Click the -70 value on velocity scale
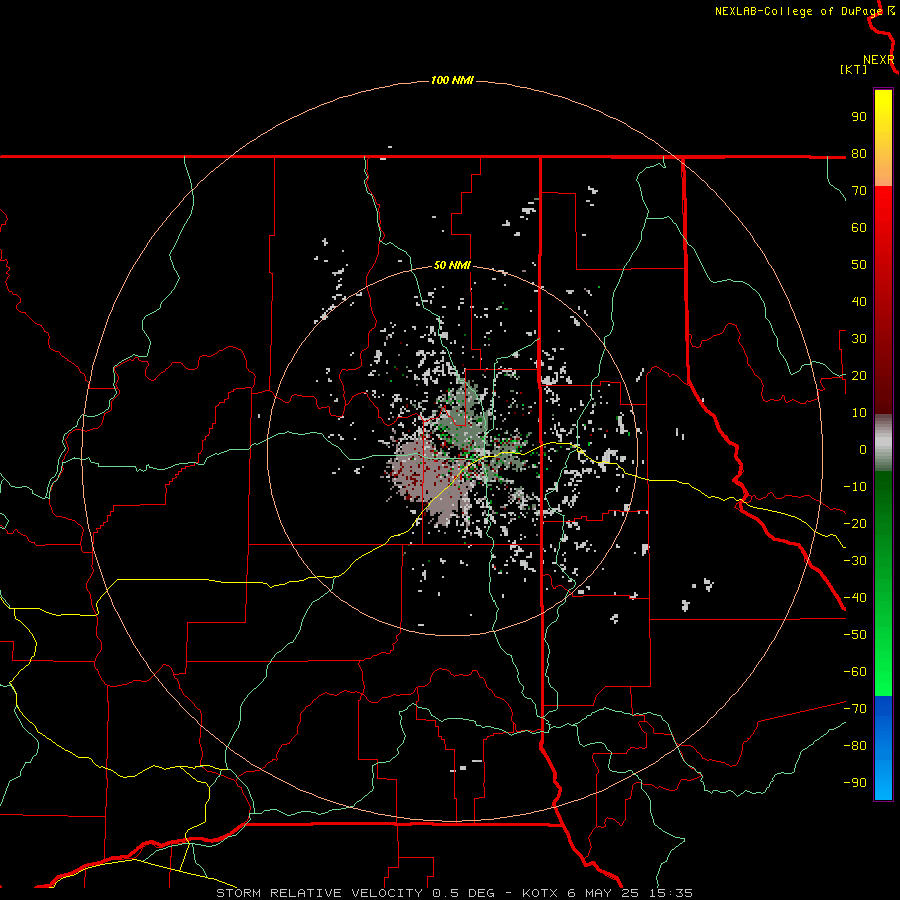 pyautogui.click(x=855, y=709)
